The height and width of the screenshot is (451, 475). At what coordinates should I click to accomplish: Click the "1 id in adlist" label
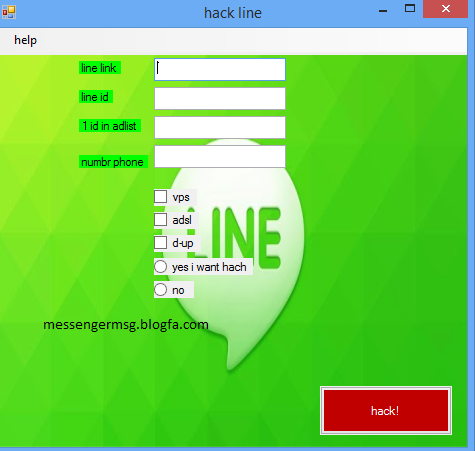click(110, 126)
